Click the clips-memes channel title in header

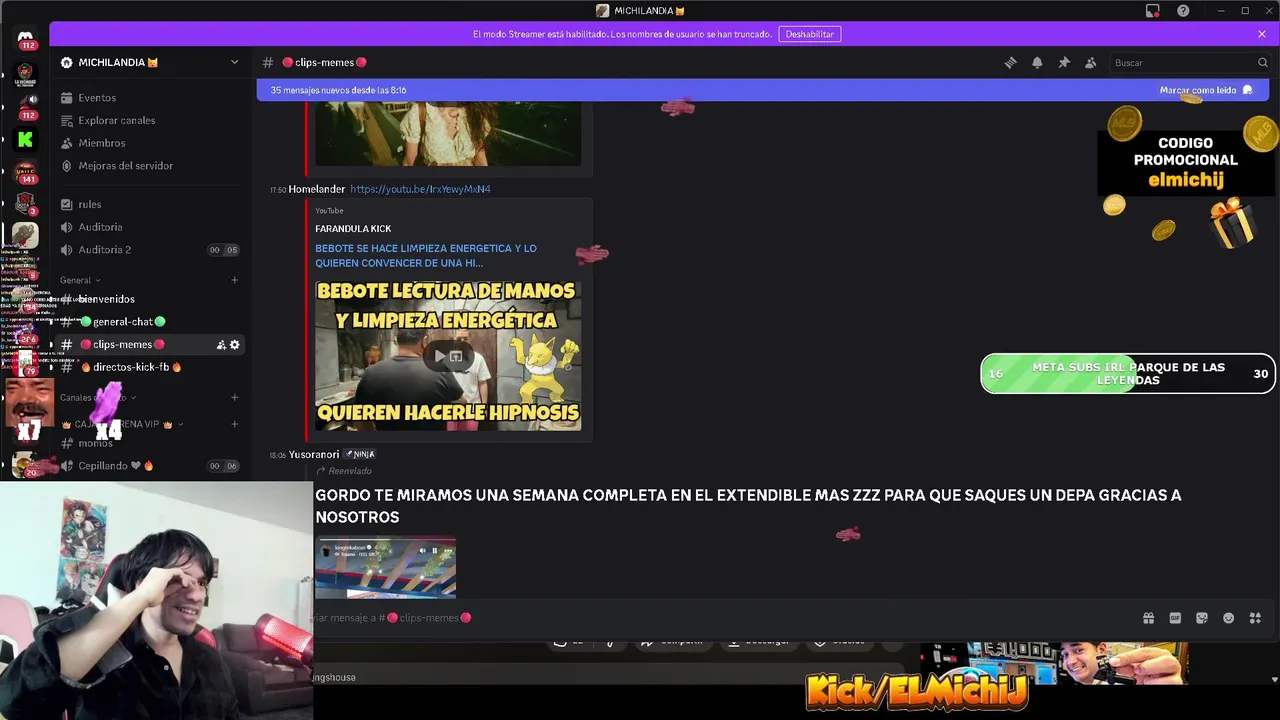(x=325, y=62)
